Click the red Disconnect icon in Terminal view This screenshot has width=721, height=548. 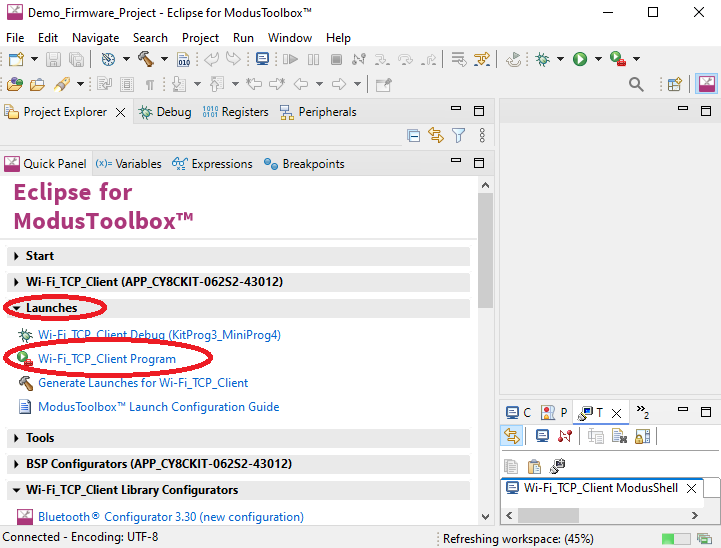pyautogui.click(x=565, y=435)
